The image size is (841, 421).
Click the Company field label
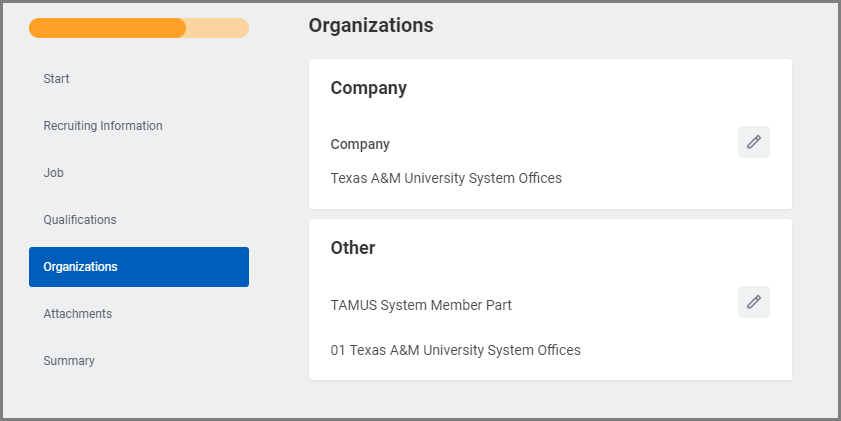tap(360, 144)
